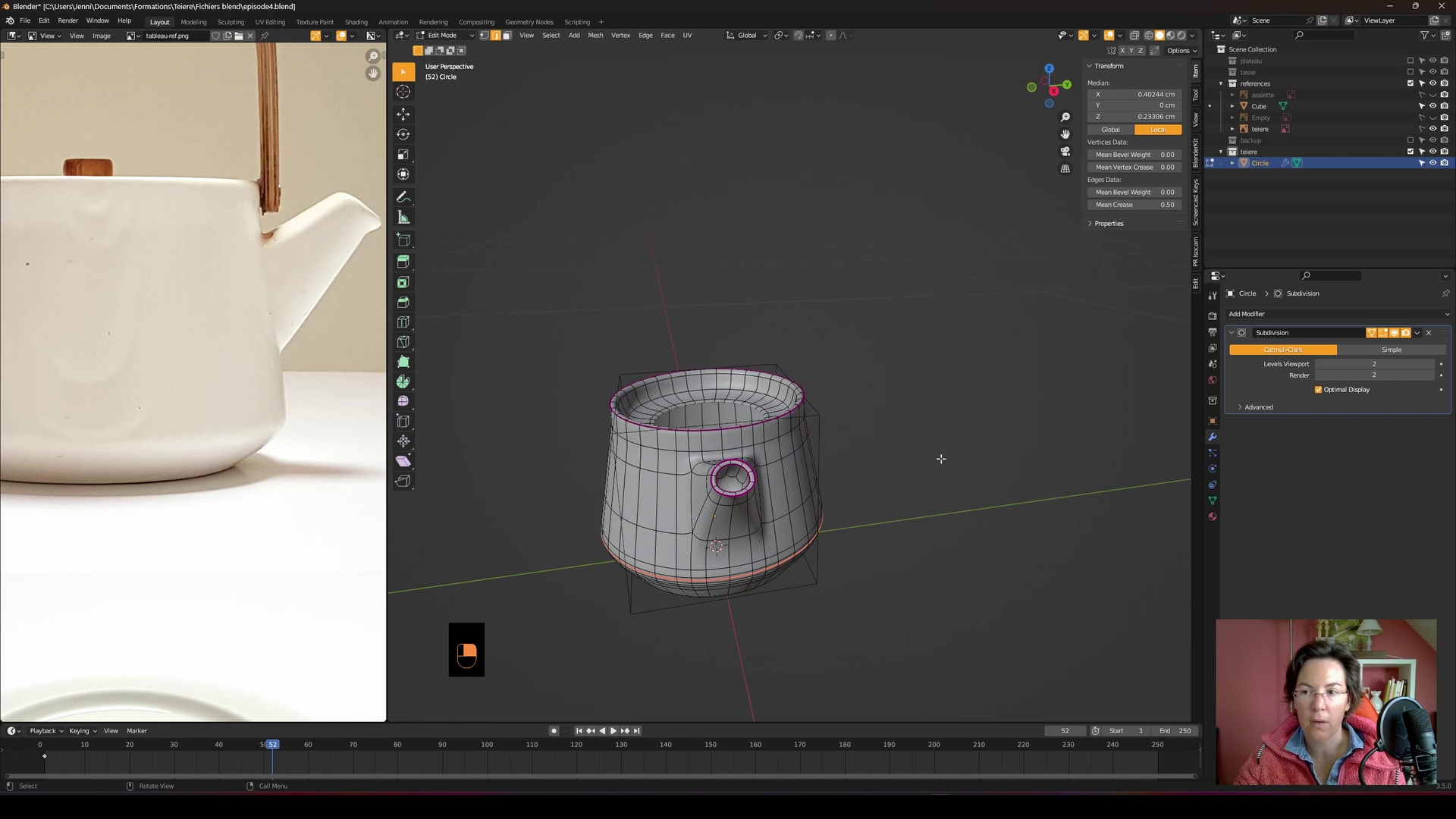This screenshot has height=819, width=1456.
Task: Click the Scale tool icon
Action: pos(403,155)
